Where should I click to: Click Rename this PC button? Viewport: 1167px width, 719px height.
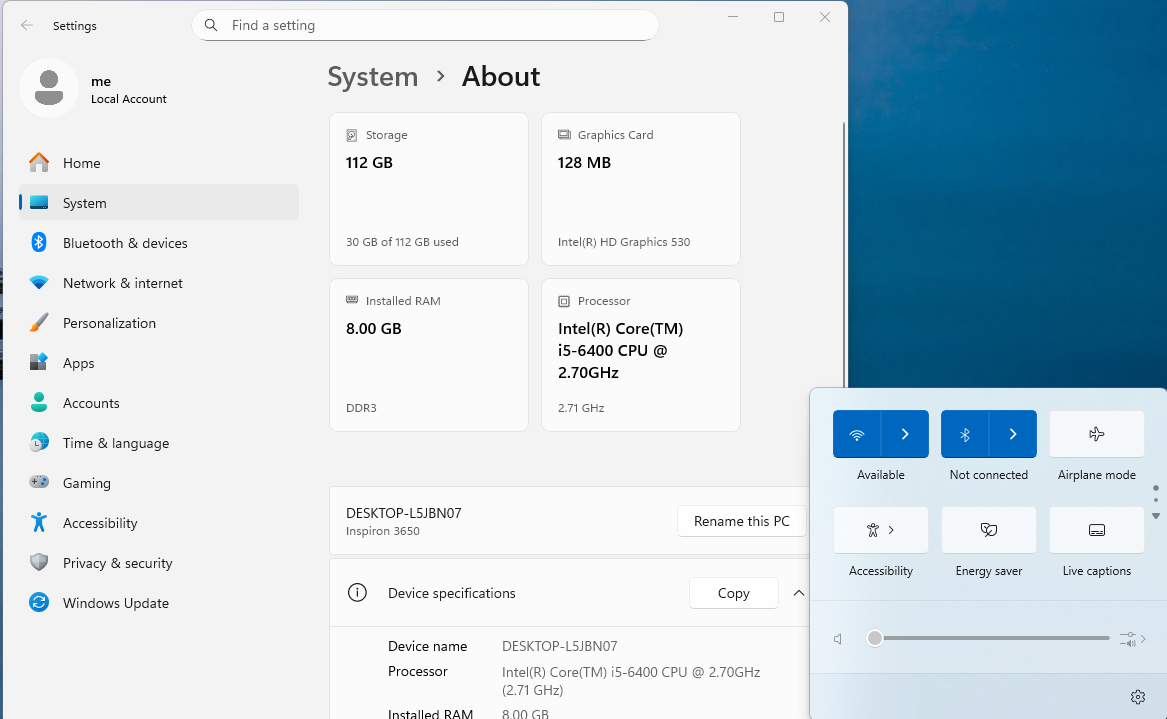[x=741, y=521]
